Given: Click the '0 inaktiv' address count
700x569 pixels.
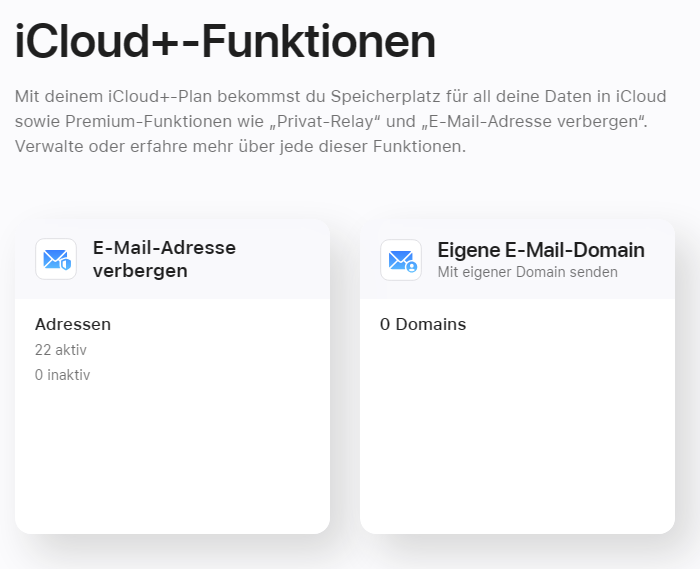Looking at the screenshot, I should (63, 375).
